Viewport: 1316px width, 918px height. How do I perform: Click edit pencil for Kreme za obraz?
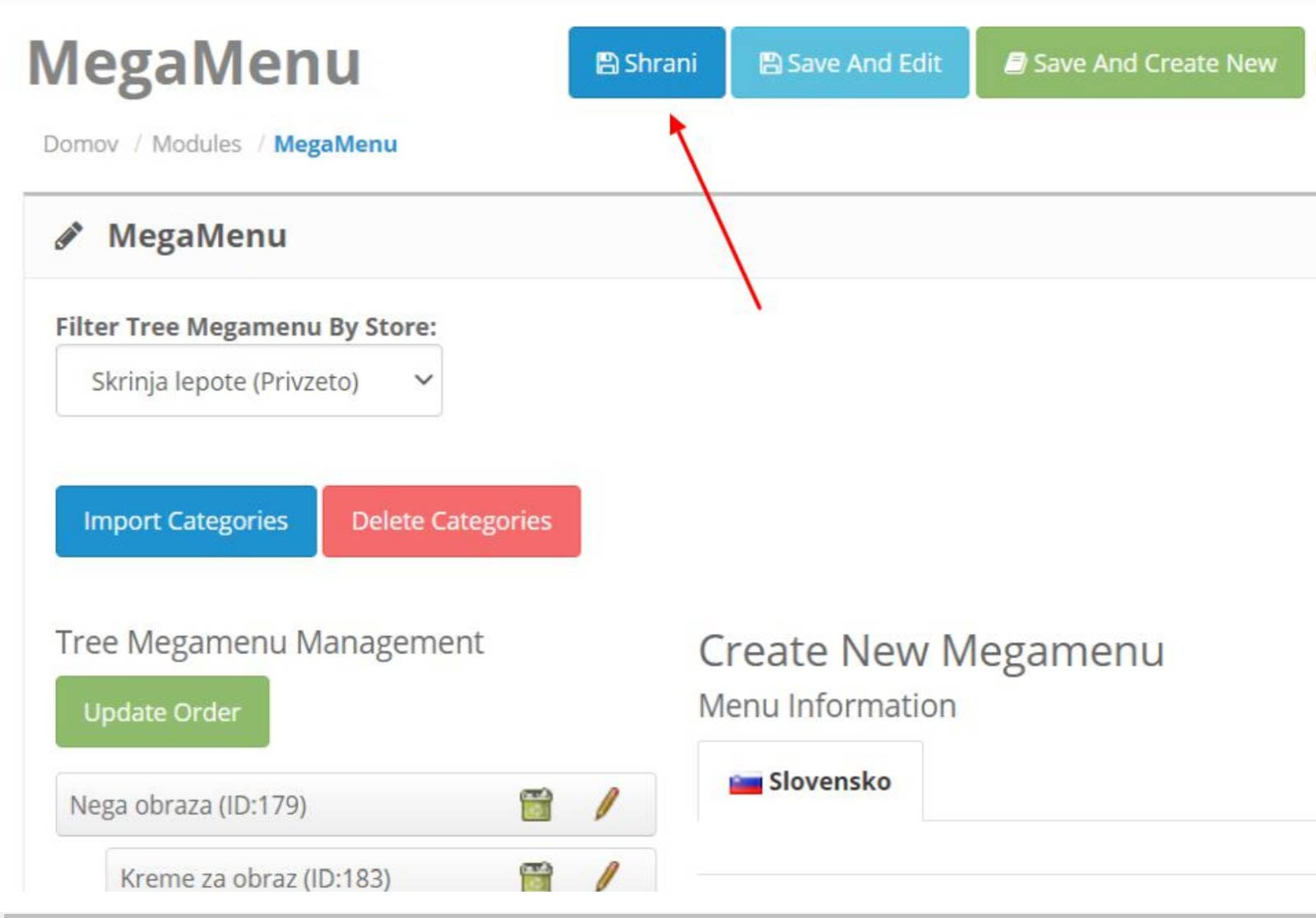606,876
